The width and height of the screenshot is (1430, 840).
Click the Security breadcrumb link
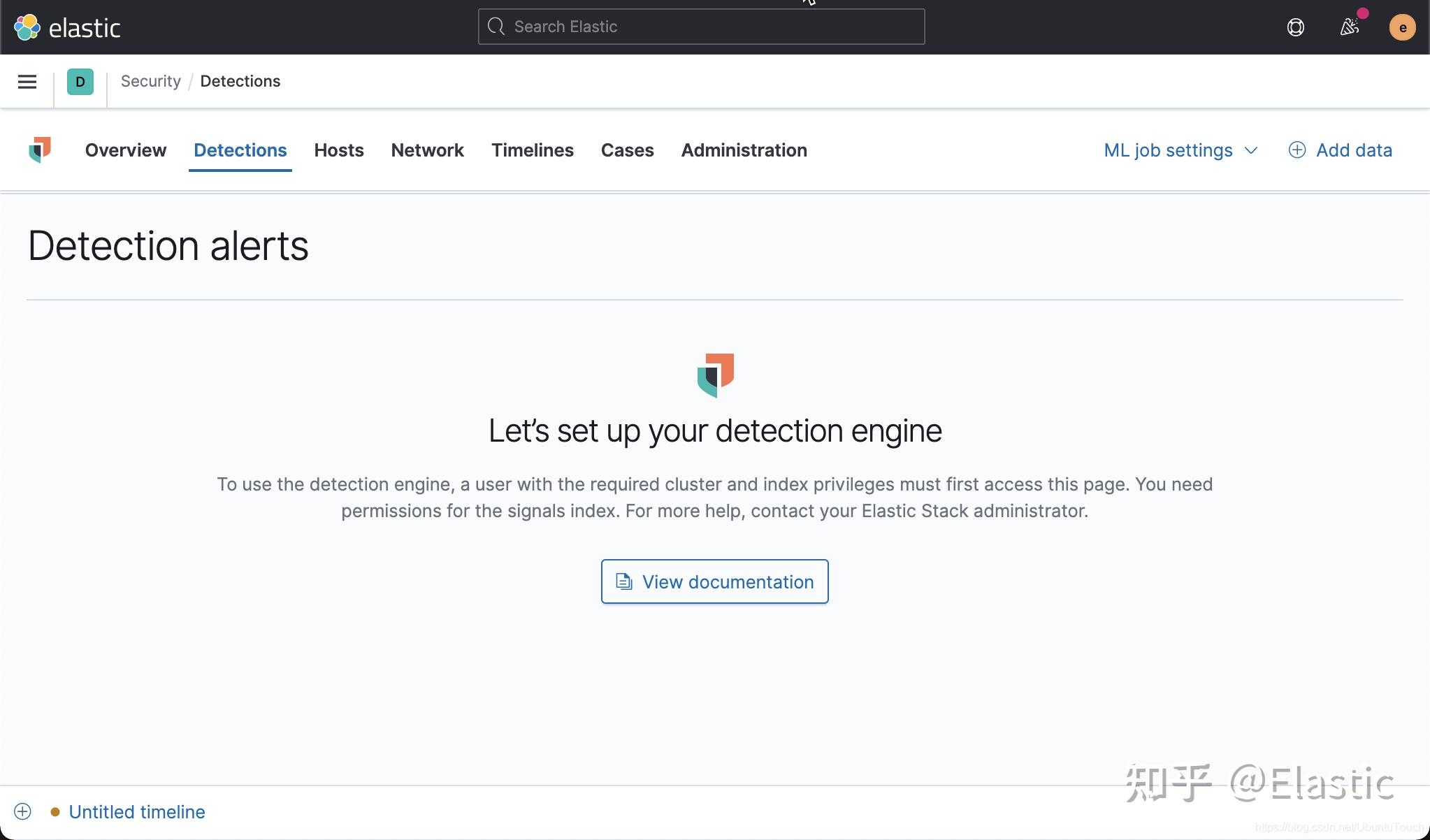point(151,81)
